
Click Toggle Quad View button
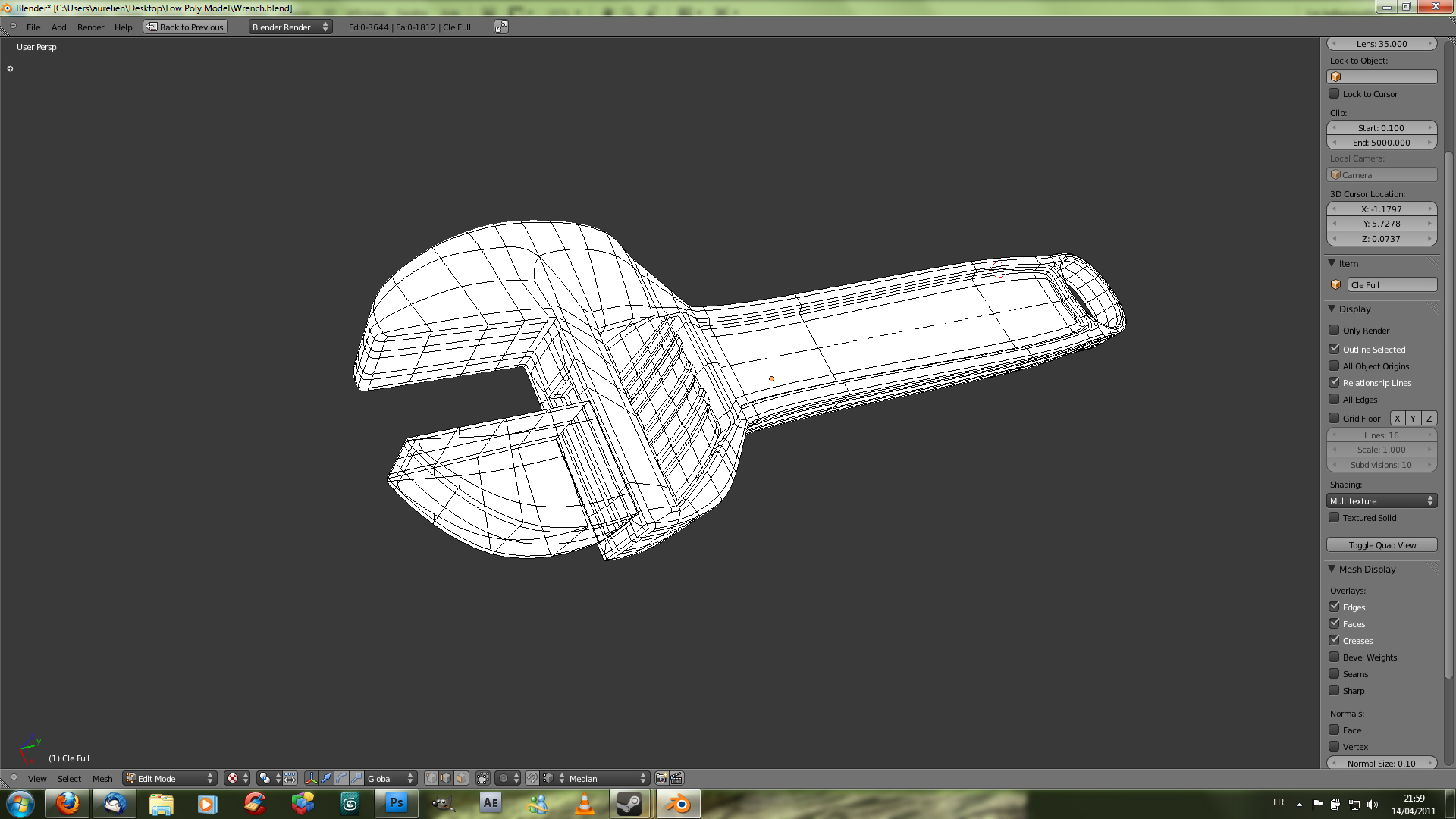pyautogui.click(x=1382, y=544)
